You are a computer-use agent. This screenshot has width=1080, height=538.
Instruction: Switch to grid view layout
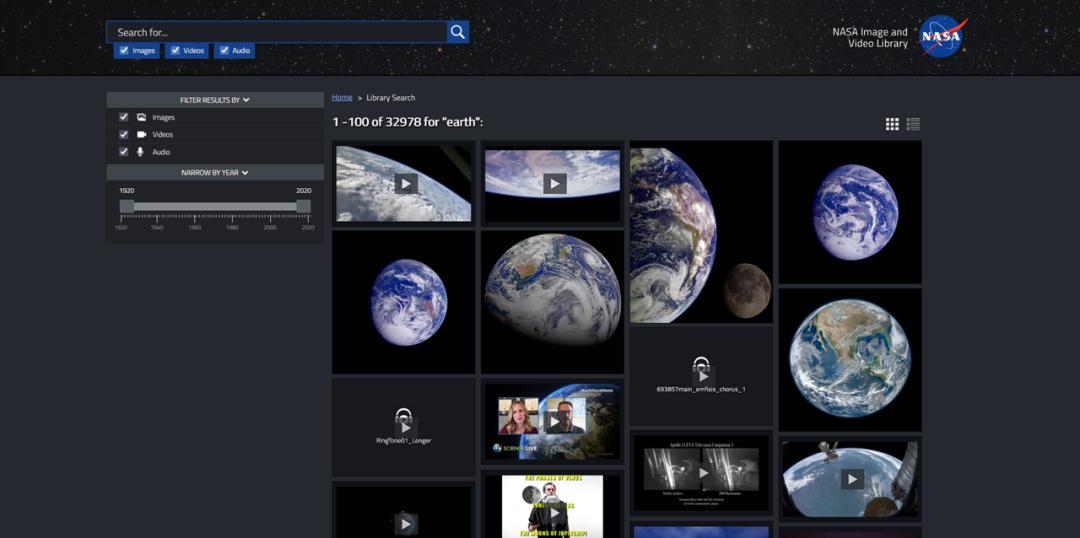click(892, 124)
